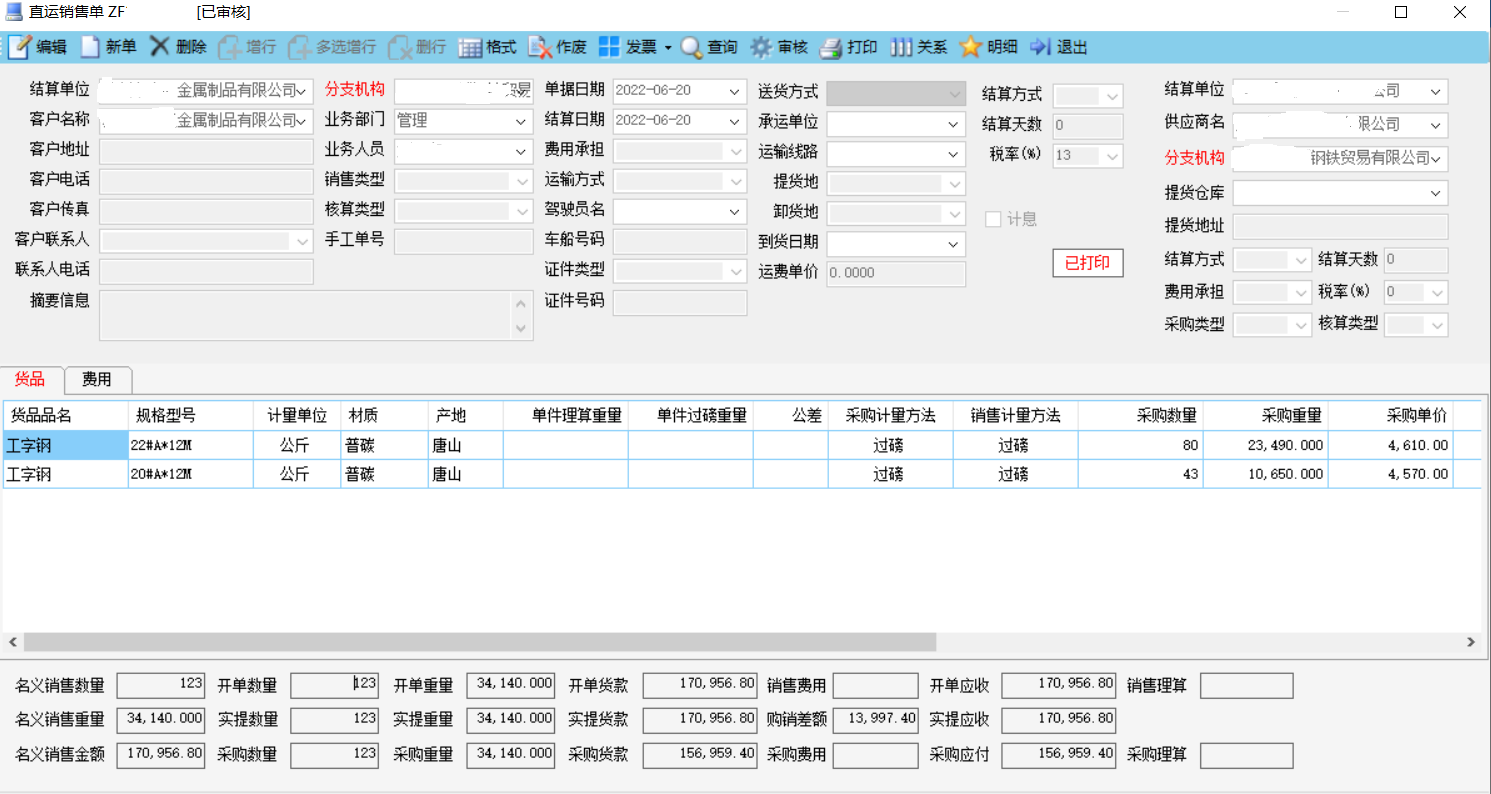The width and height of the screenshot is (1491, 794).
Task: Expand the 提货仓库 dropdown
Action: 1438,193
